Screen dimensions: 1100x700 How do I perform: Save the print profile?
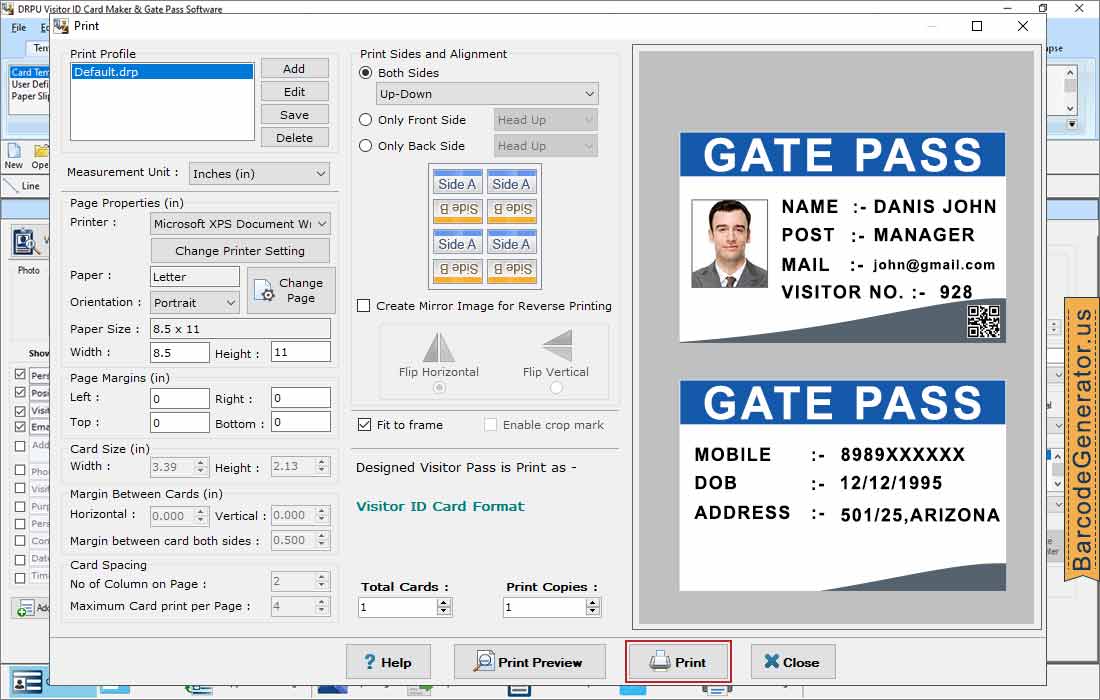pyautogui.click(x=295, y=115)
